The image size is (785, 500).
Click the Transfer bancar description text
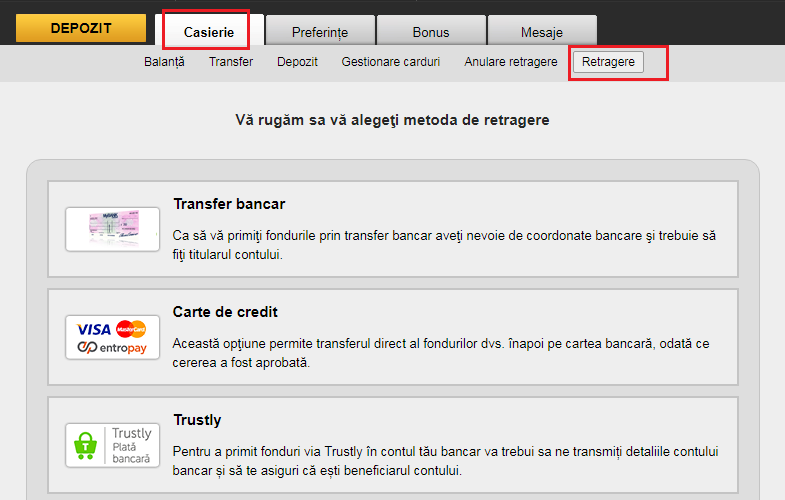coord(444,245)
